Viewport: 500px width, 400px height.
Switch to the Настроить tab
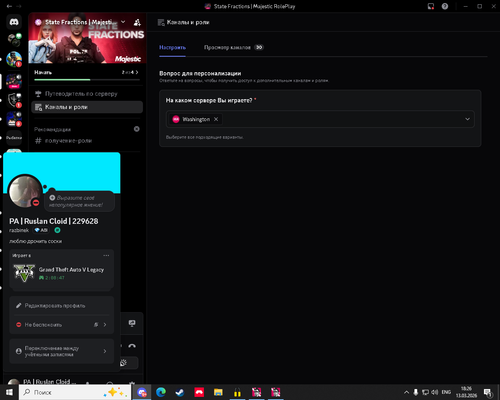coord(172,47)
